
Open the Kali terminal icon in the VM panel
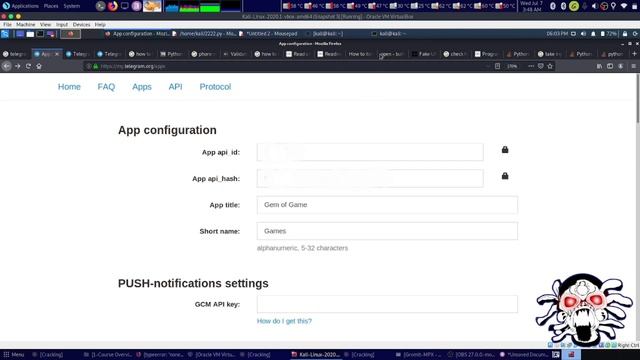click(40, 34)
